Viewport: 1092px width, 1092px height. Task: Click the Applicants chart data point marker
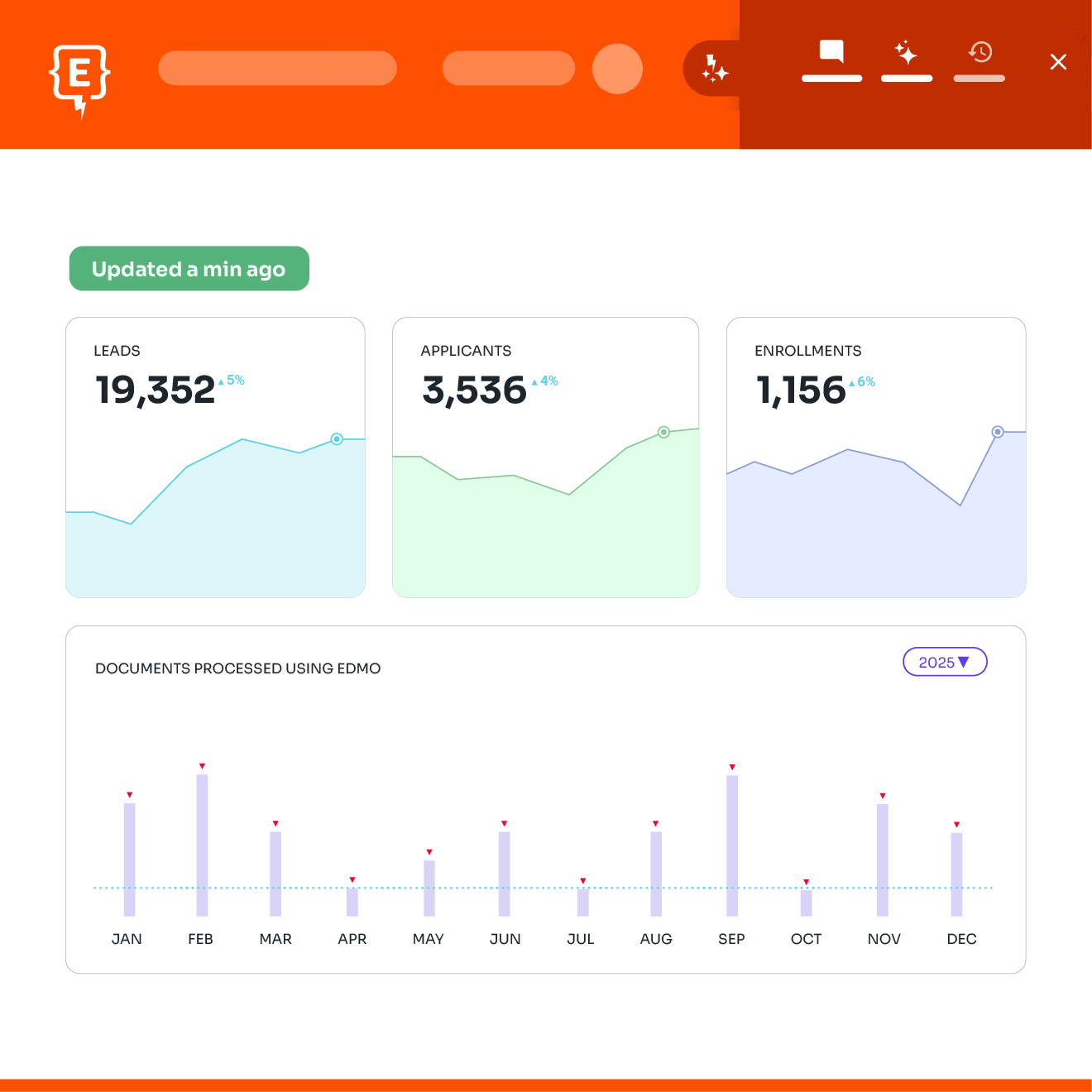tap(663, 432)
